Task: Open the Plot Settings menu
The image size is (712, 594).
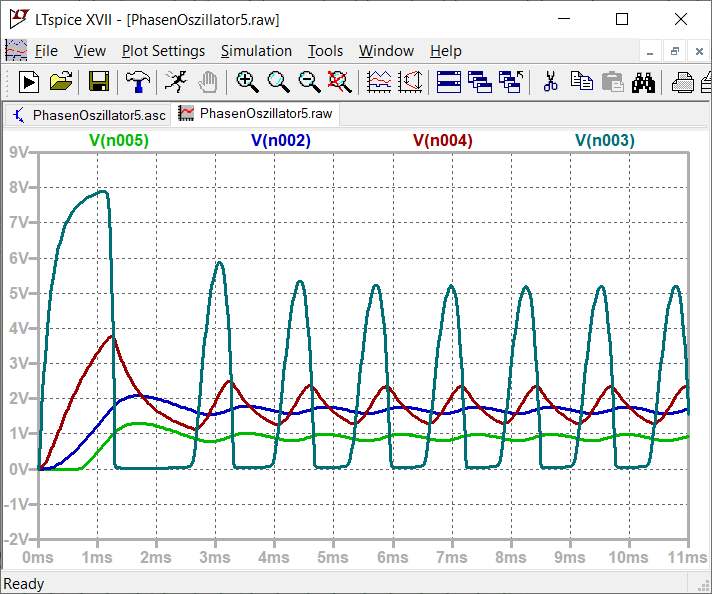Action: [x=163, y=51]
